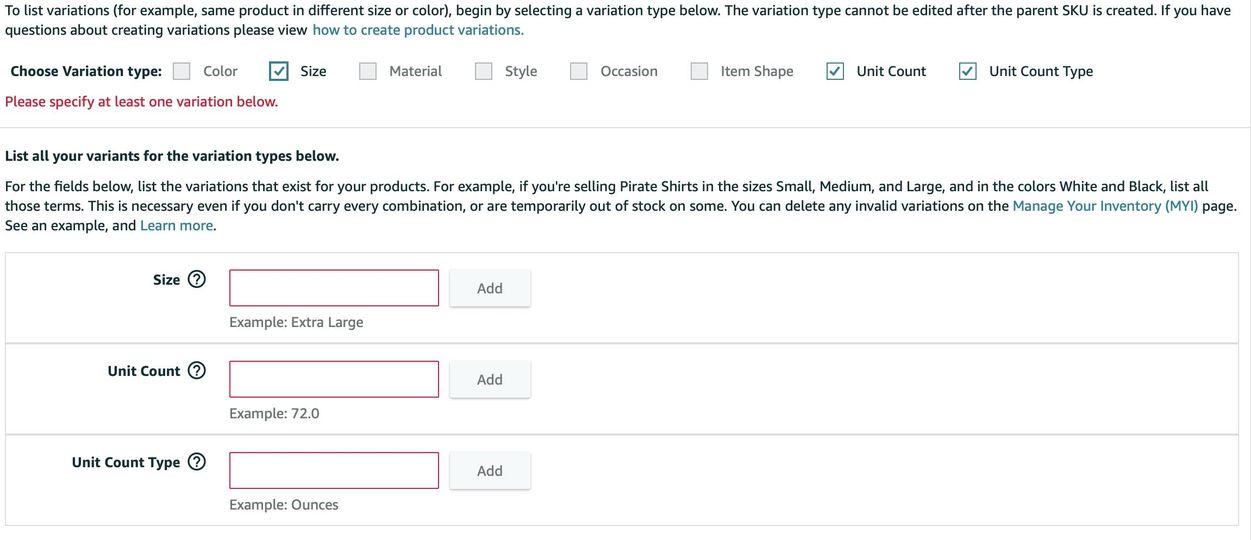Uncheck the Unit Count checkbox
The height and width of the screenshot is (540, 1251).
[835, 71]
